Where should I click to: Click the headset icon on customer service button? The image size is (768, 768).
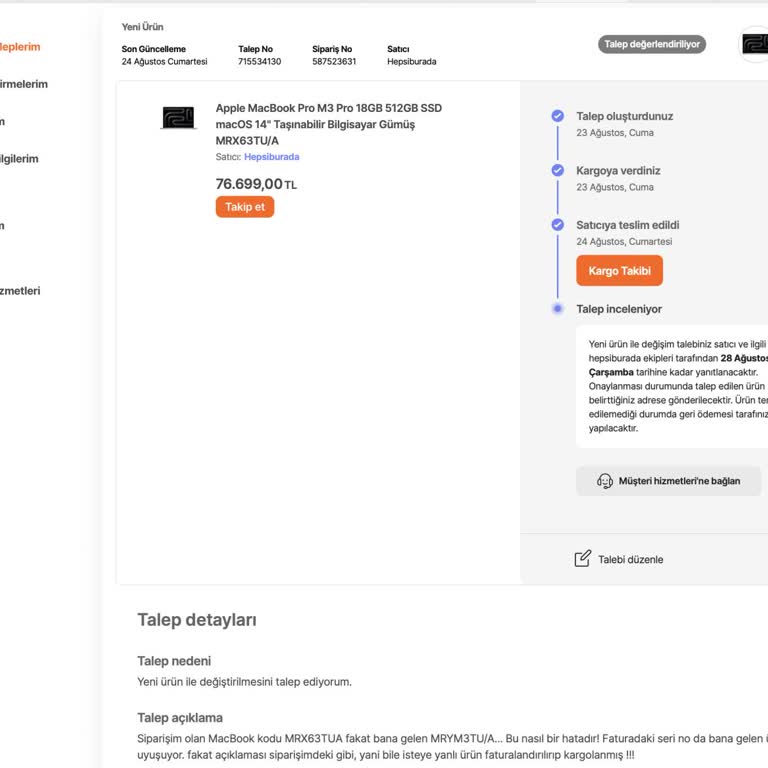pos(604,481)
